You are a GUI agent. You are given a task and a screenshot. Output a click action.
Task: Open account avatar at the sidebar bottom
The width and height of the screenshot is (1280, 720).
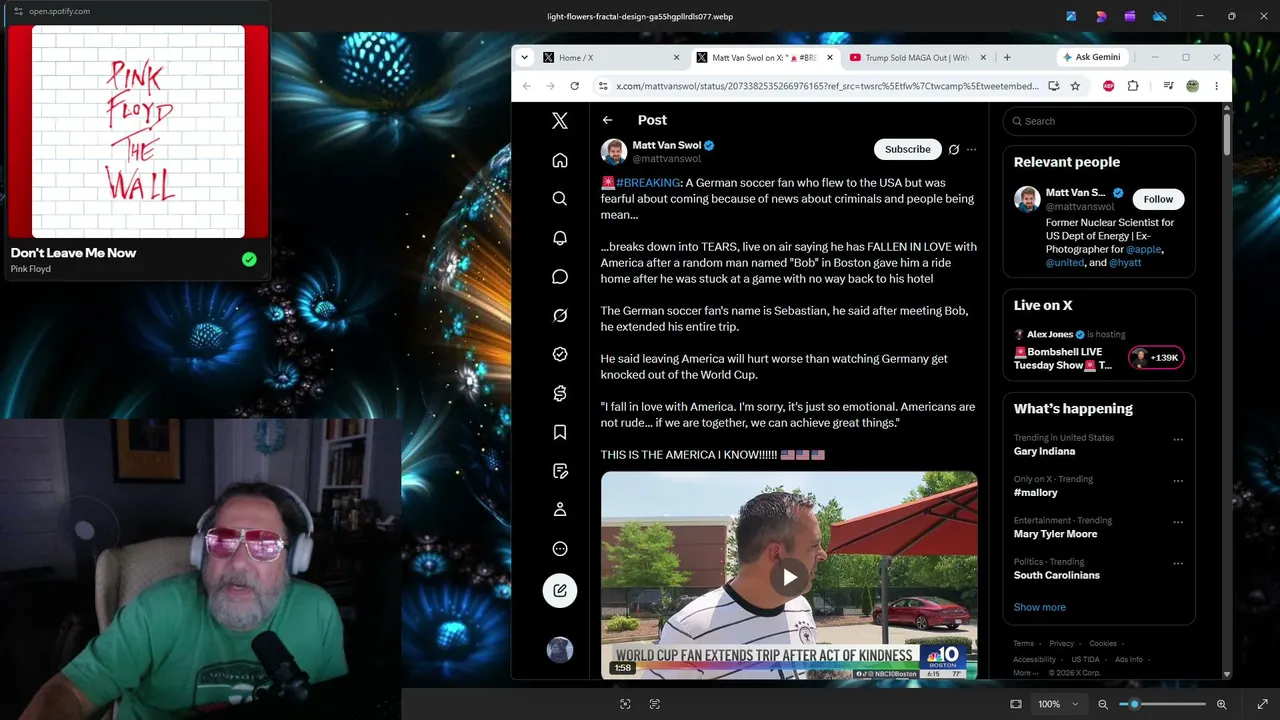click(x=560, y=649)
